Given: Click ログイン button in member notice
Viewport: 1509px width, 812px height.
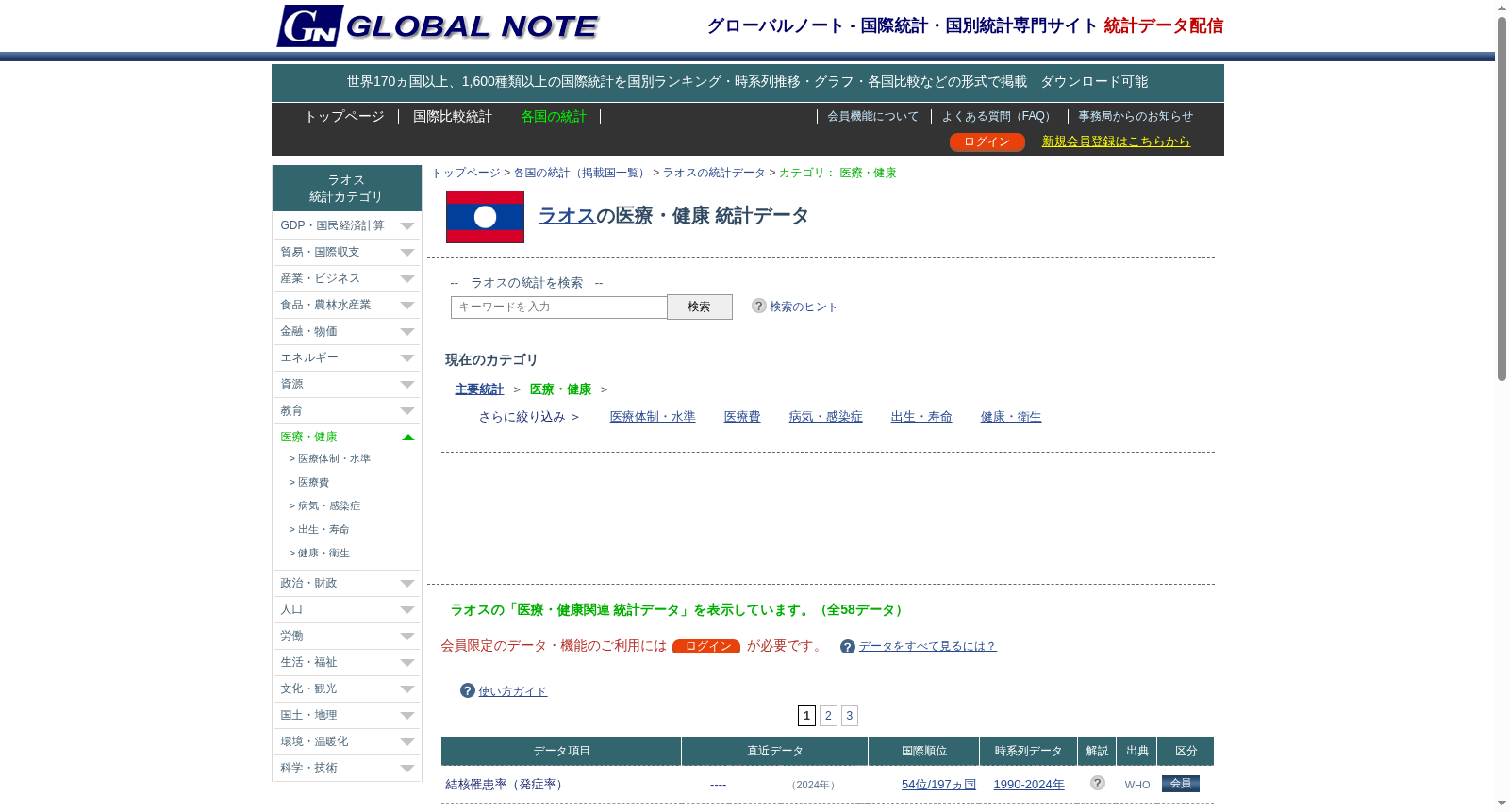Looking at the screenshot, I should point(706,646).
